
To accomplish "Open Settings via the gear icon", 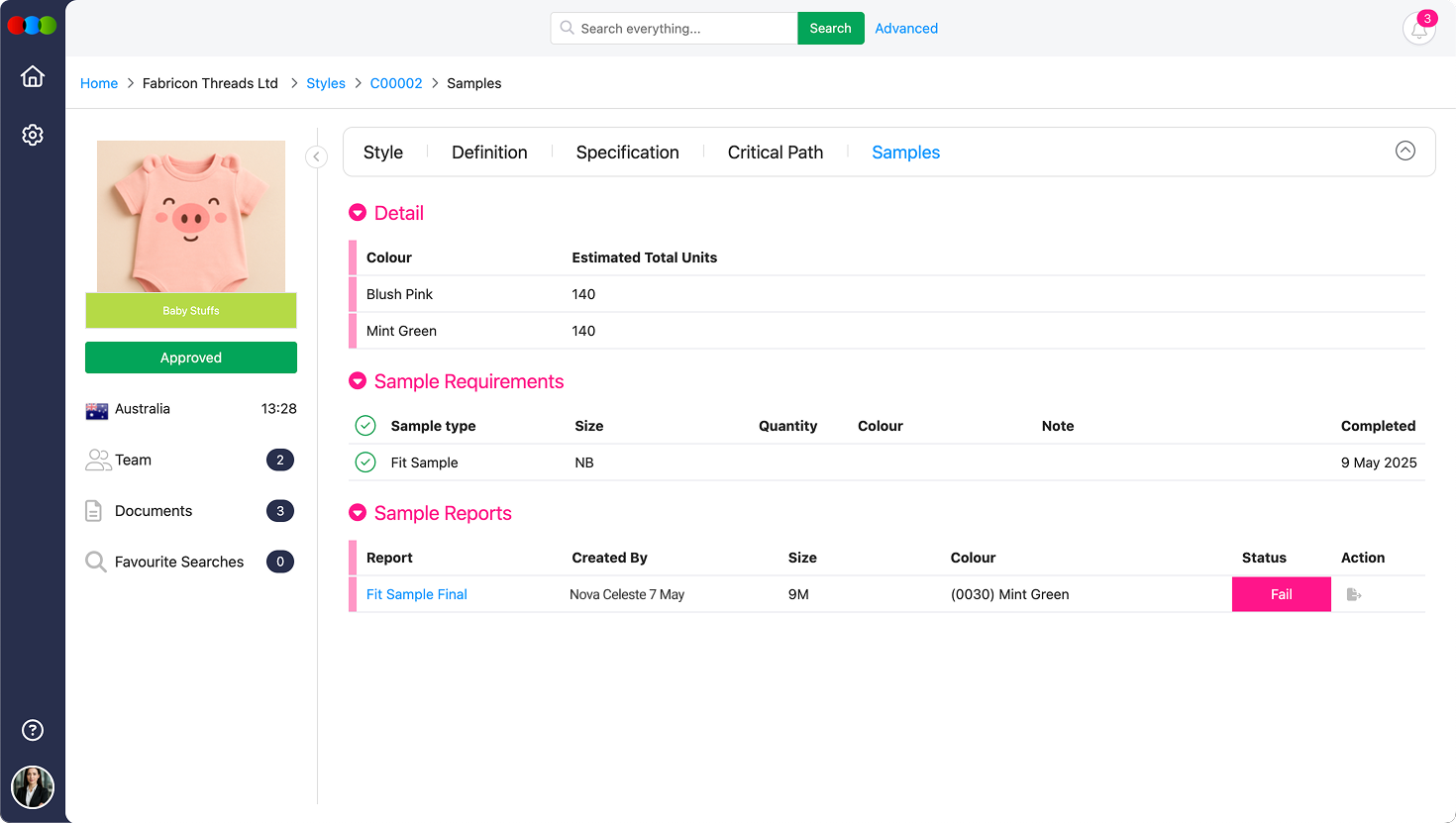I will point(33,135).
